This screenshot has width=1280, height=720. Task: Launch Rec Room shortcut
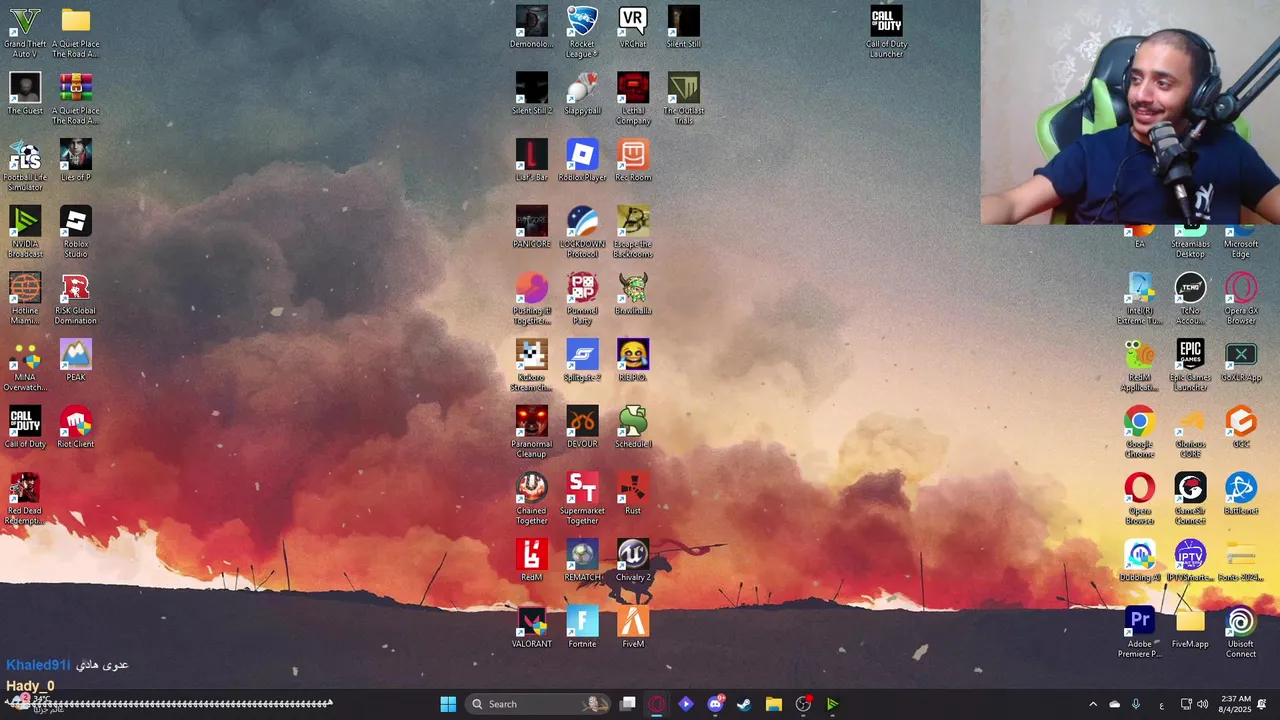point(633,160)
